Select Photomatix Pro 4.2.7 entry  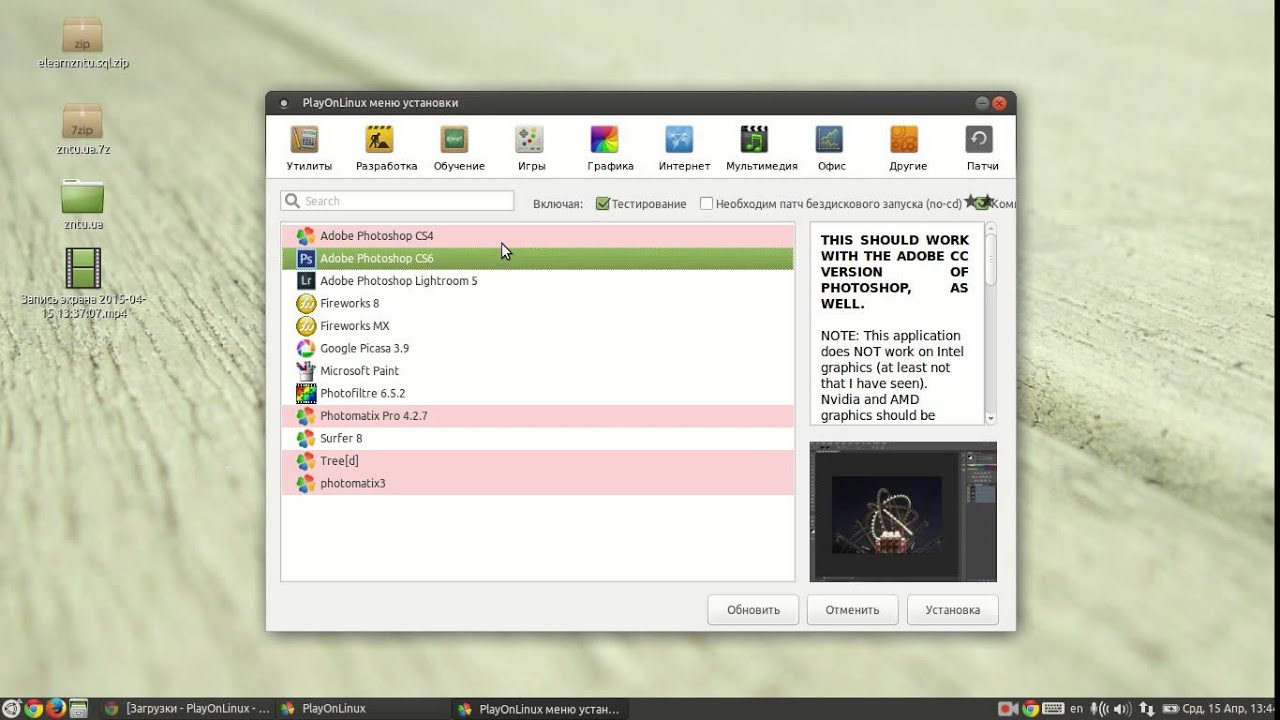[538, 416]
